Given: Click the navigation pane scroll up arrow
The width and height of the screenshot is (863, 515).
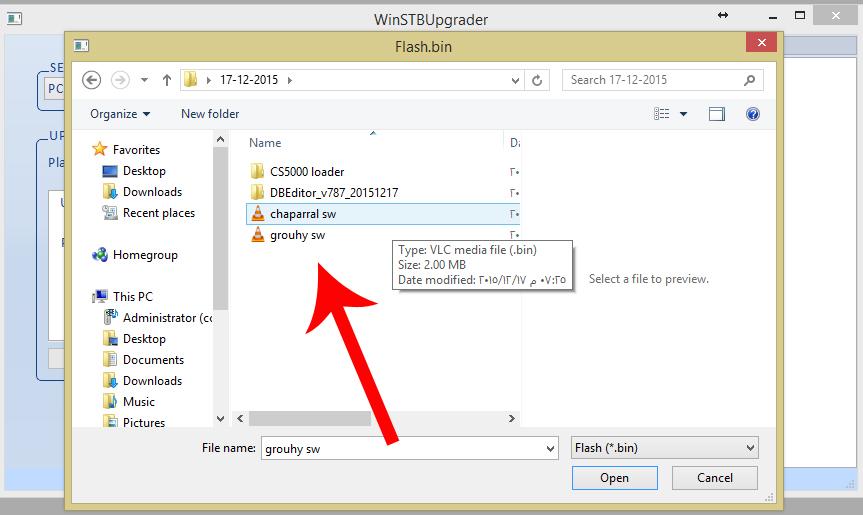Looking at the screenshot, I should pos(221,140).
